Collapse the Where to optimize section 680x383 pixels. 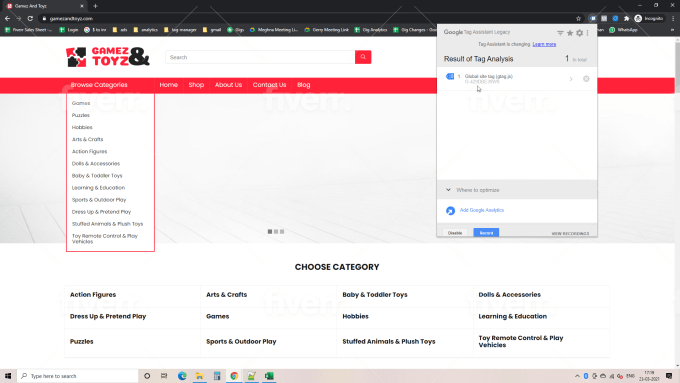(448, 190)
